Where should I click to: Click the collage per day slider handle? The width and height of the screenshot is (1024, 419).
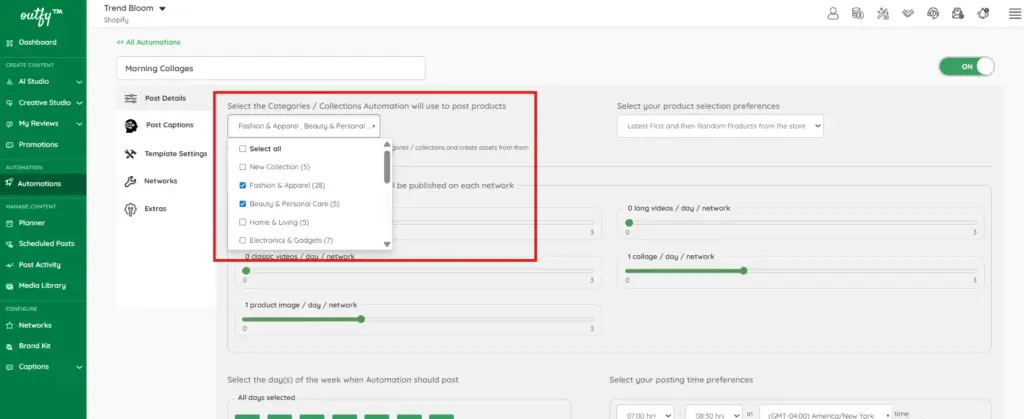[743, 271]
